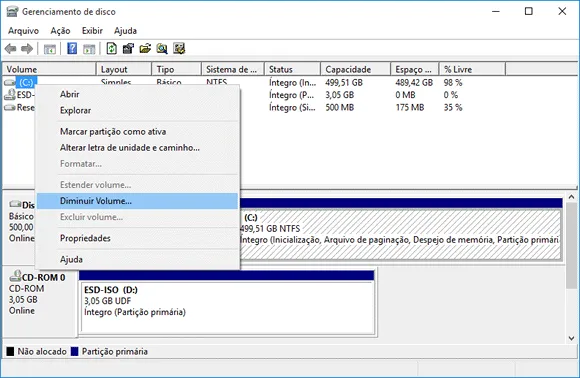Viewport: 580px width, 378px height.
Task: Click the 175 MB free space cell
Action: tap(409, 108)
